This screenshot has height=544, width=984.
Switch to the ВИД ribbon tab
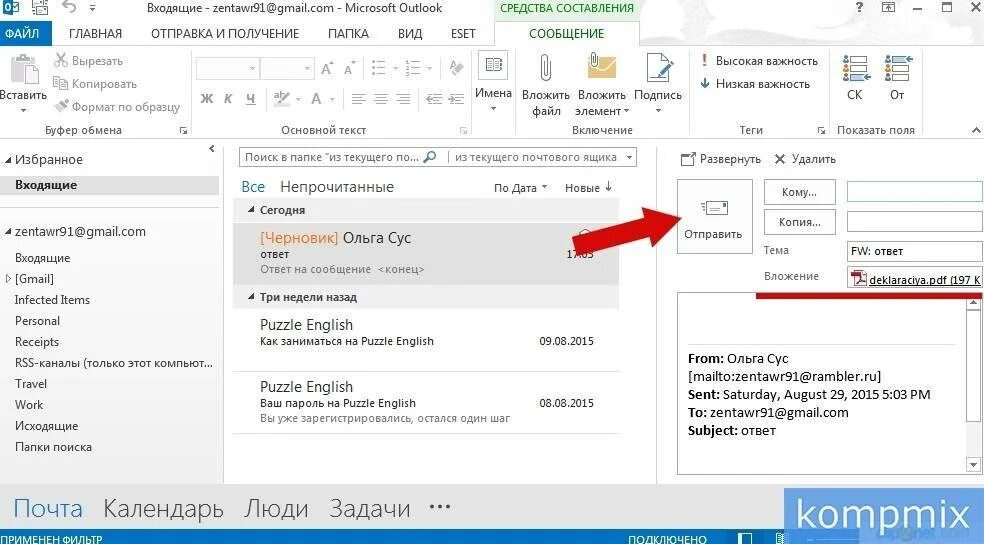pos(410,34)
